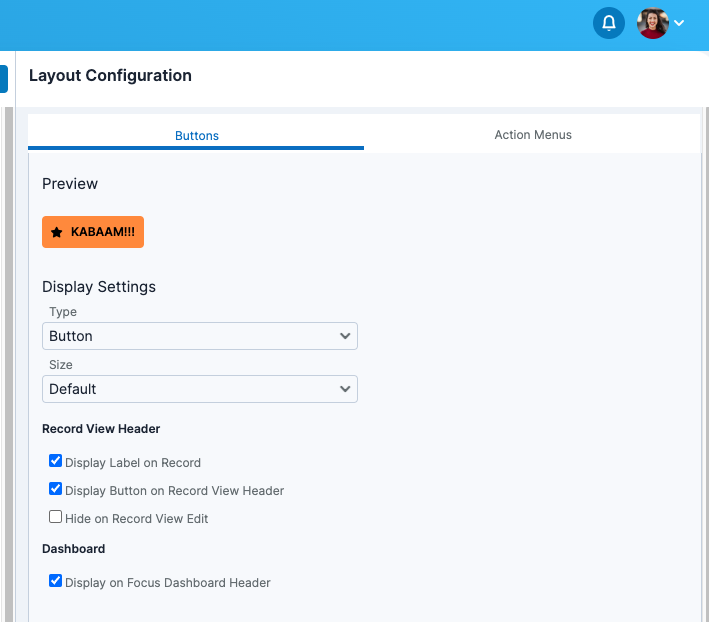Image resolution: width=709 pixels, height=622 pixels.
Task: Click the Display Settings heading
Action: click(99, 287)
